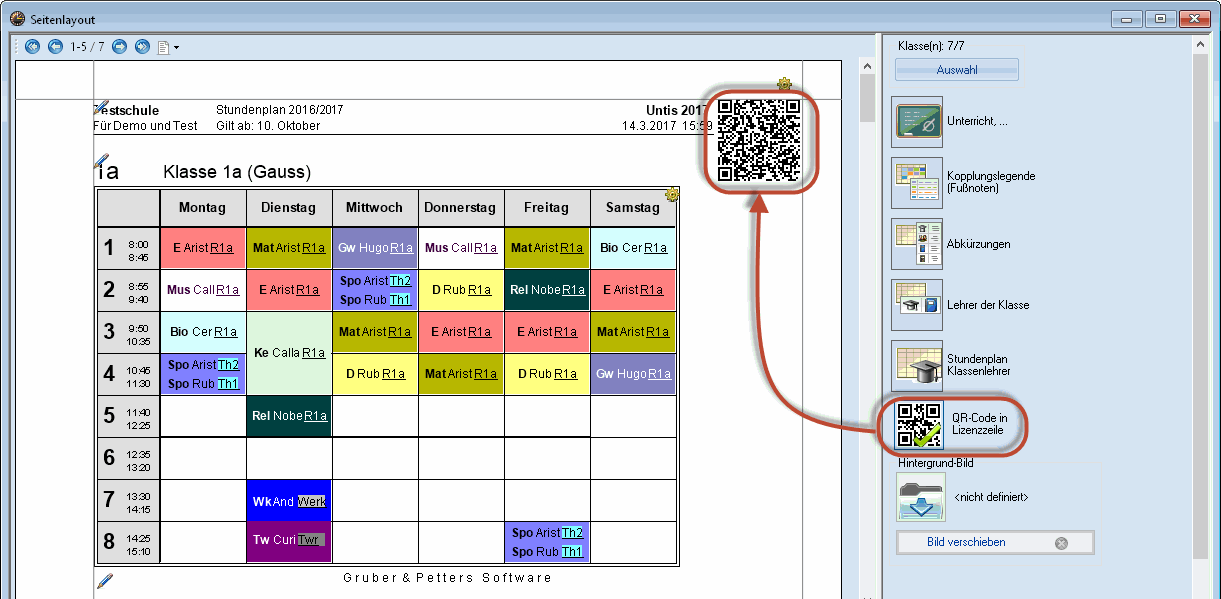Click the 'Stundenplan 2016/2017' header text
Image resolution: width=1221 pixels, height=599 pixels.
[280, 110]
